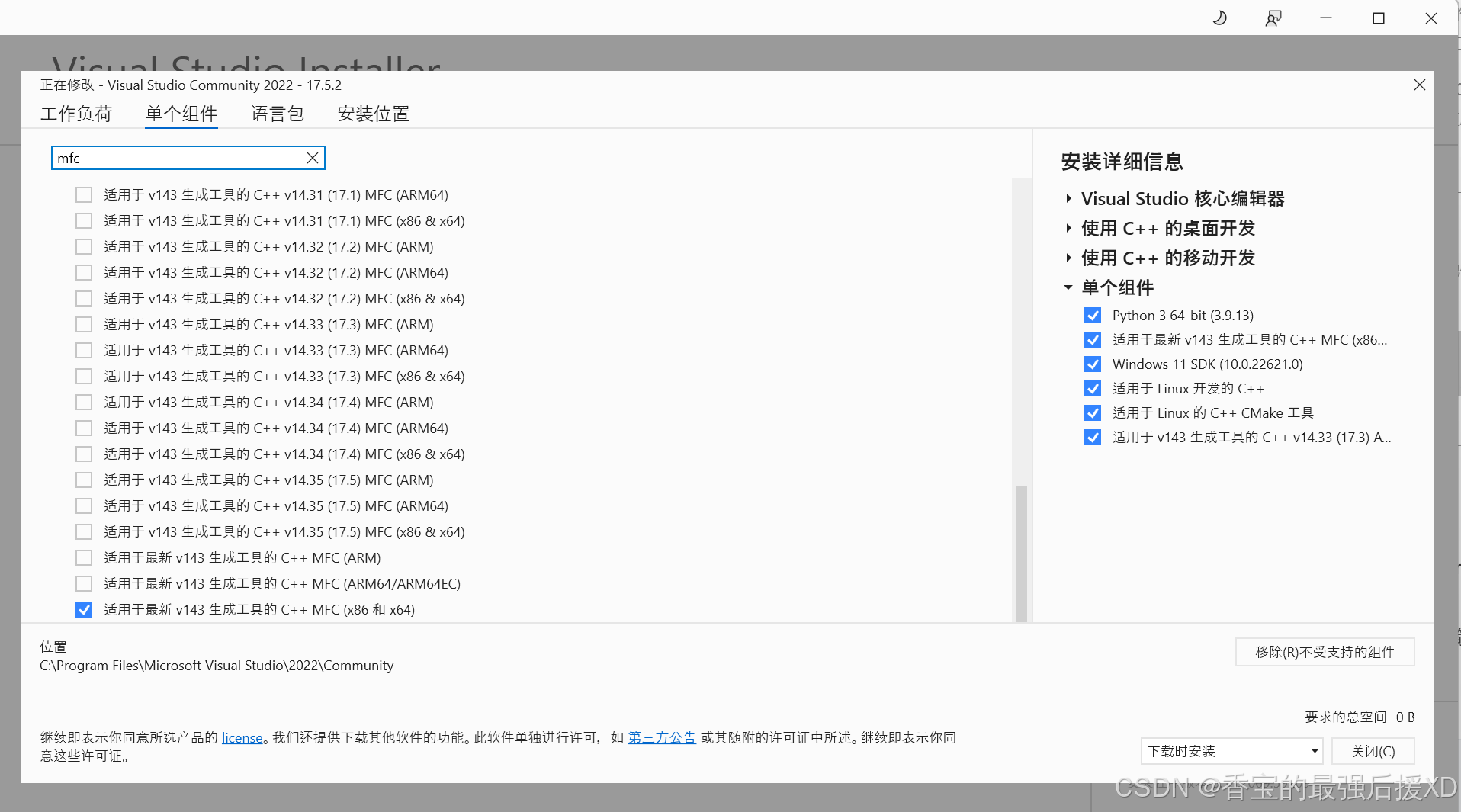Uncheck Windows 11 SDK (10.0.22621.0)
1461x812 pixels.
[1093, 364]
